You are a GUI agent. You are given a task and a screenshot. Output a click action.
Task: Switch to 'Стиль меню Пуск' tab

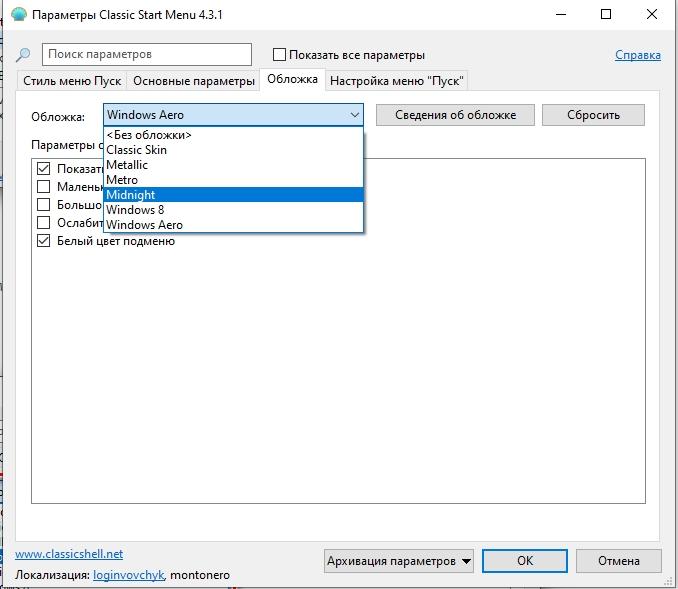tap(72, 81)
